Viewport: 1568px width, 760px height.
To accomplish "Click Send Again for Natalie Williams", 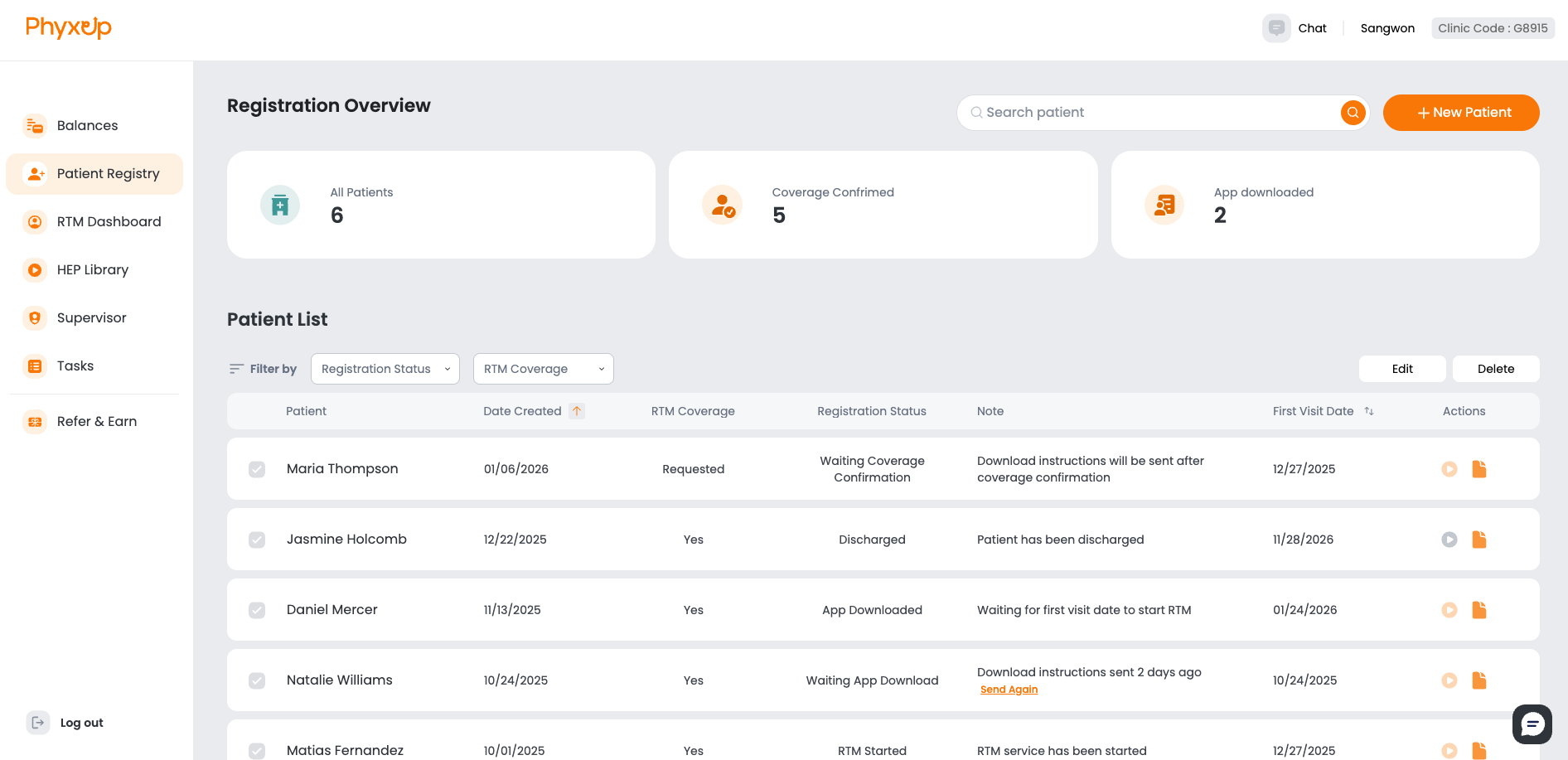I will (1009, 689).
